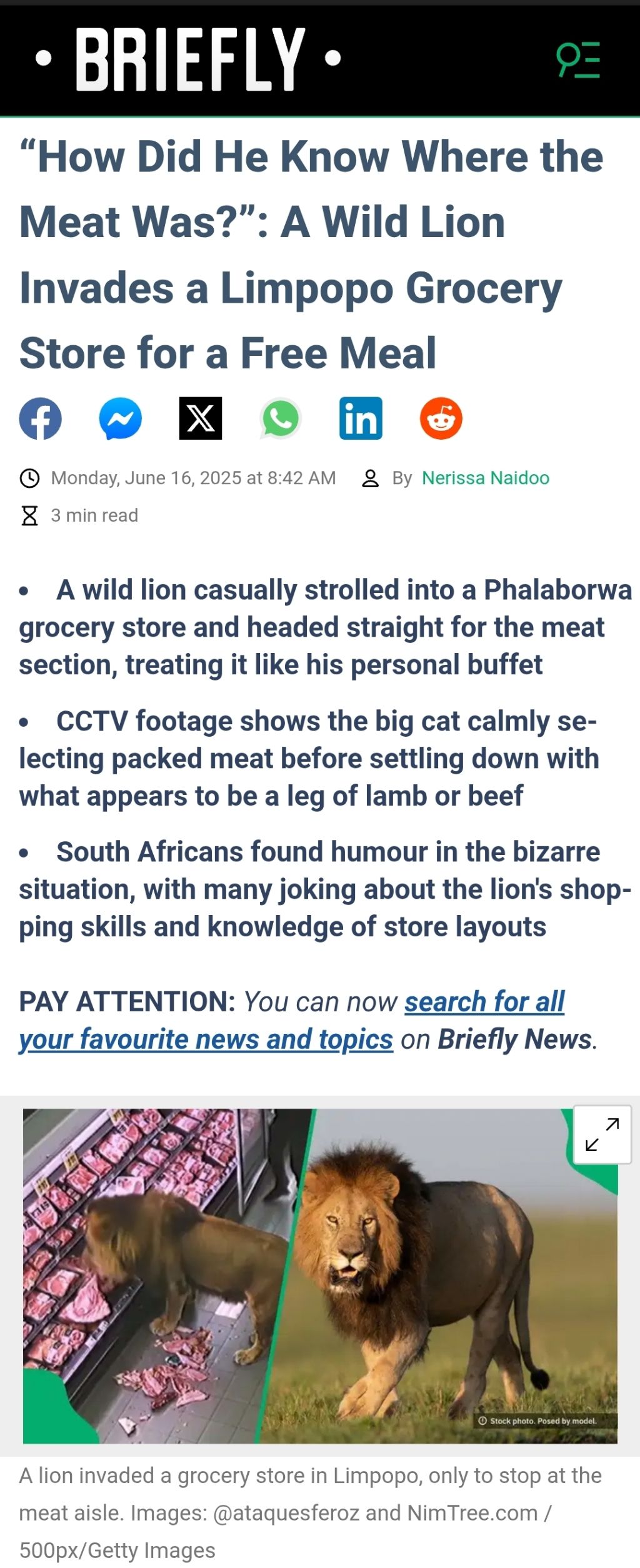This screenshot has width=640, height=1568.
Task: Expand the lion image to fullscreen
Action: point(602,1135)
